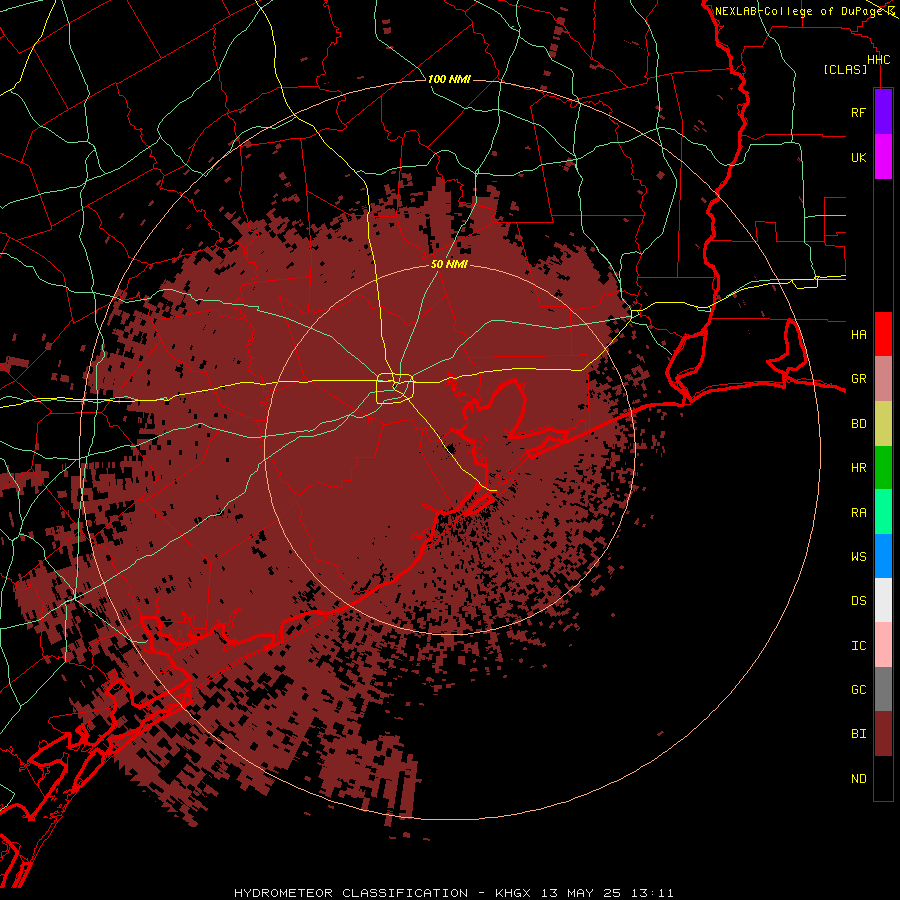Click the yellow loop at radar map center
This screenshot has height=900, width=900.
point(395,389)
